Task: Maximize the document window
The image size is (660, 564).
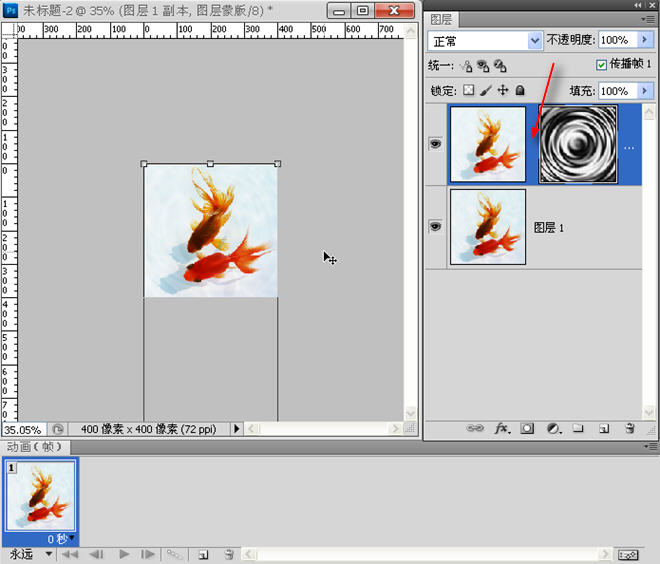Action: tap(362, 10)
